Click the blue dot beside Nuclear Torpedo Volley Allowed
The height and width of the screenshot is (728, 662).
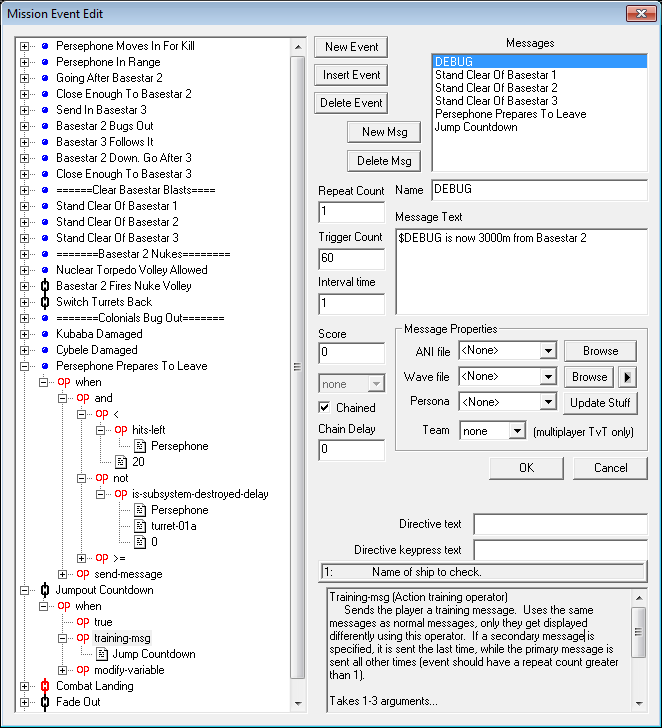click(45, 270)
